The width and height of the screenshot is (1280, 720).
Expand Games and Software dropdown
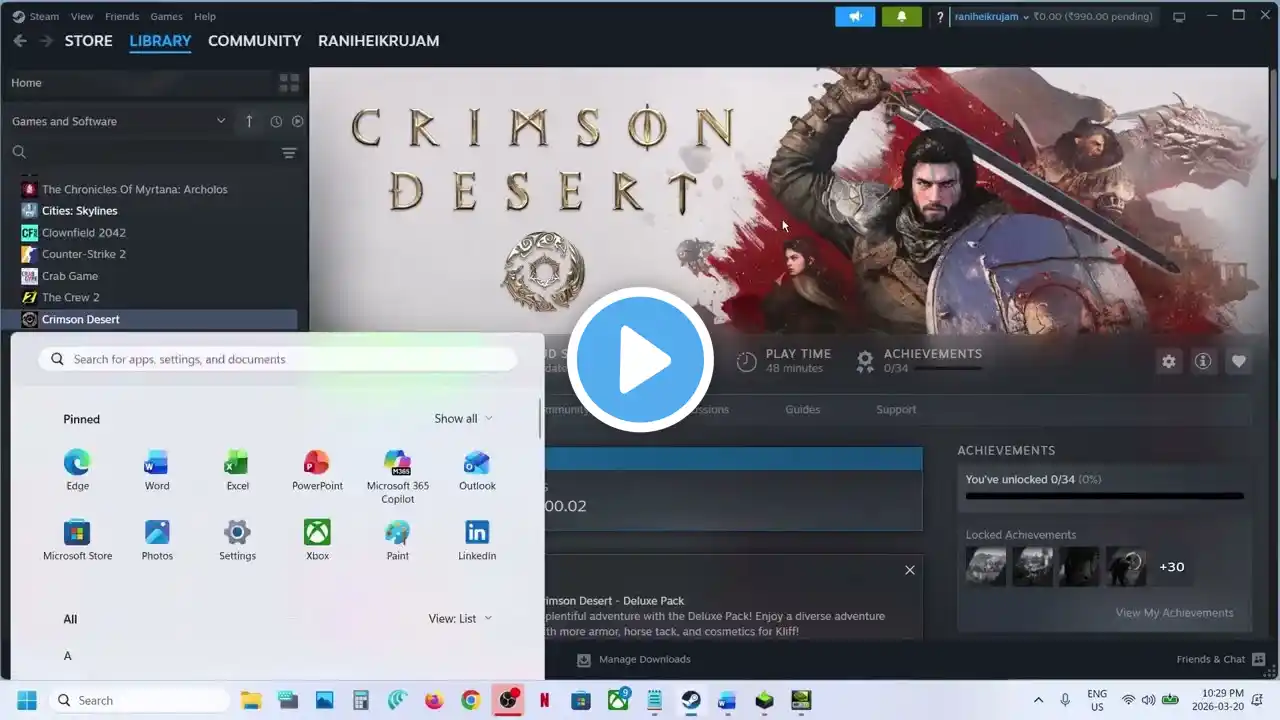click(119, 121)
